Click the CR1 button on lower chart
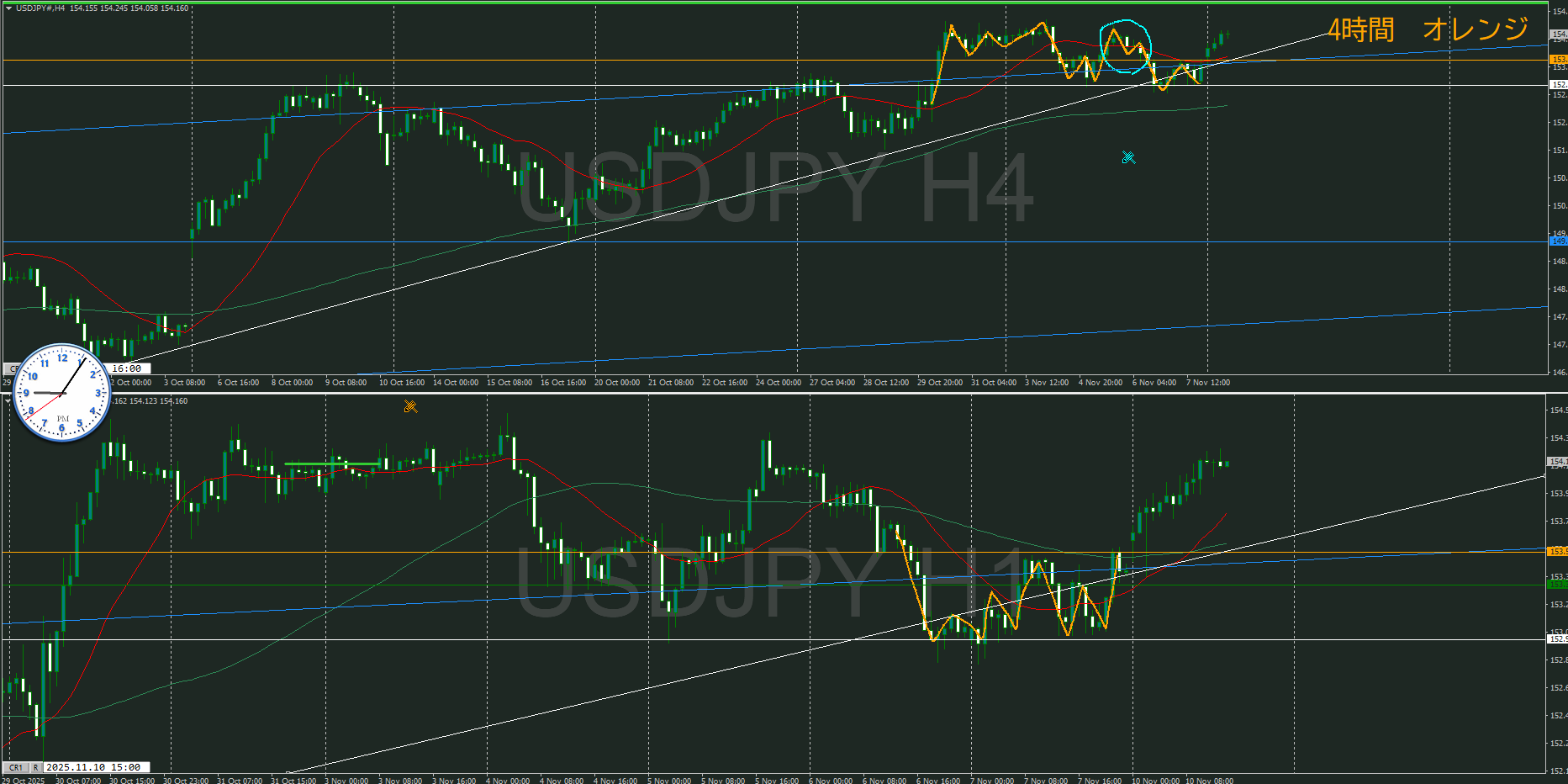 click(16, 767)
